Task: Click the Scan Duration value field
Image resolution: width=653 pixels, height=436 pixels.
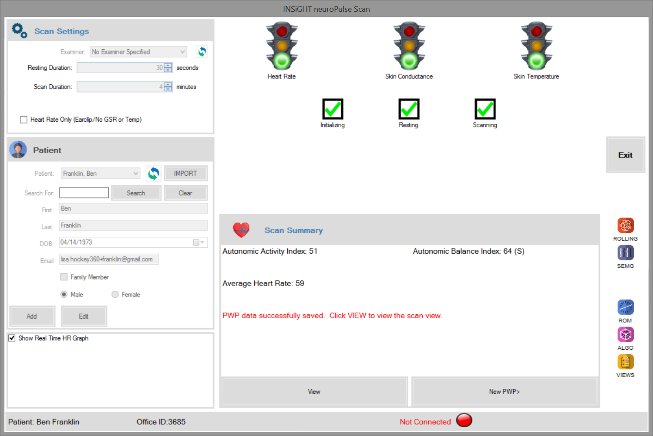Action: (x=120, y=87)
